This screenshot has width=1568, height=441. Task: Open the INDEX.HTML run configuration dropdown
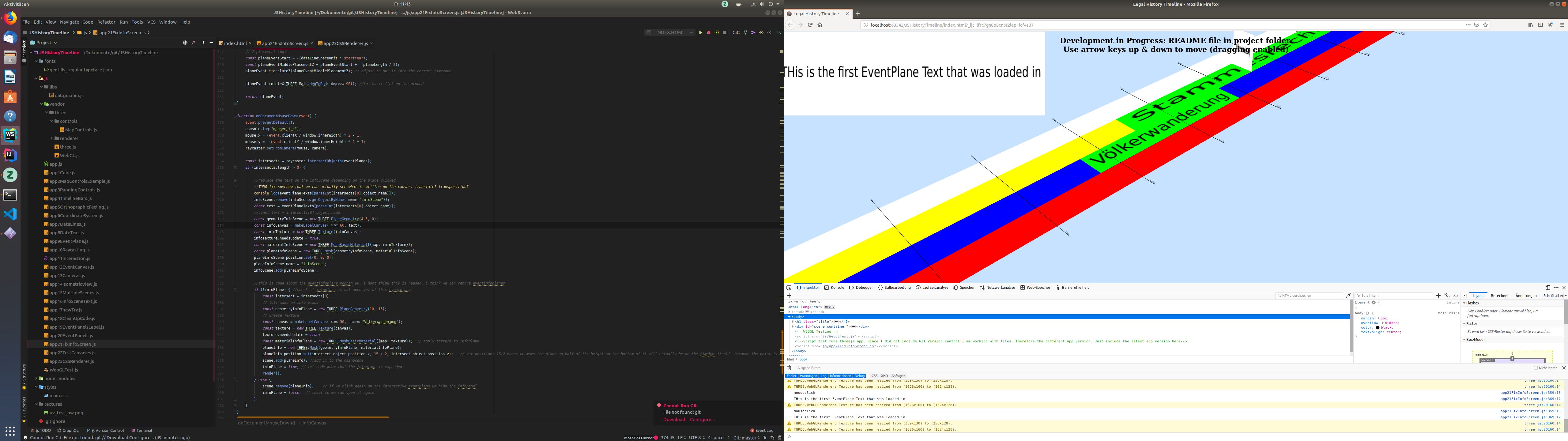[669, 33]
